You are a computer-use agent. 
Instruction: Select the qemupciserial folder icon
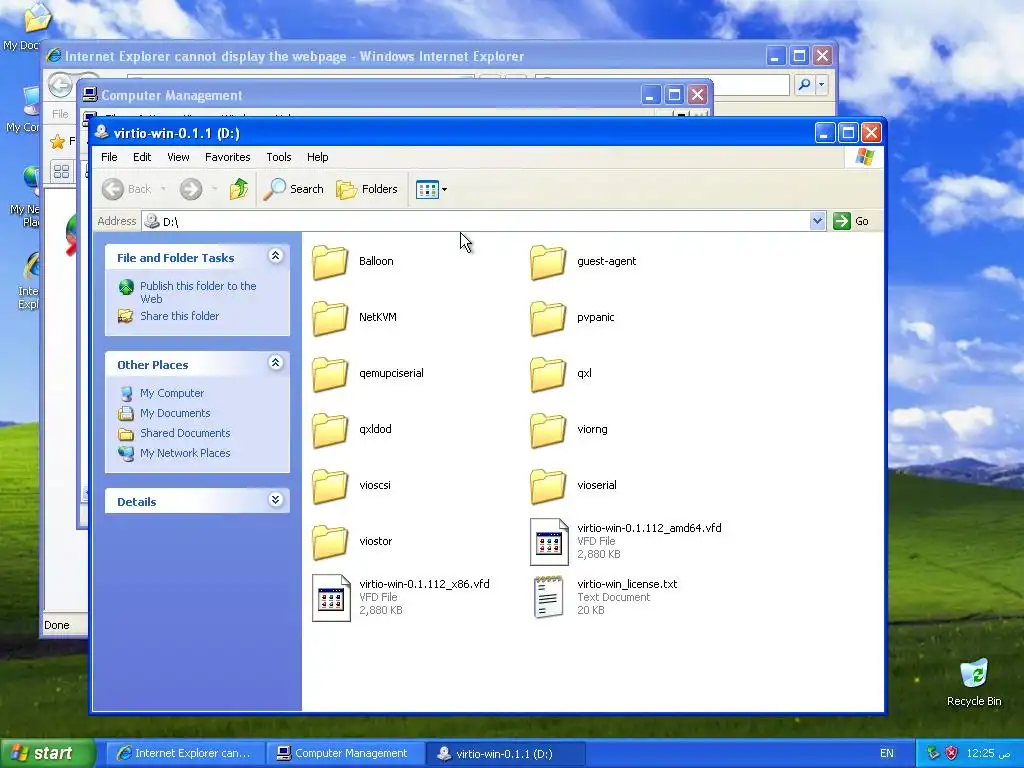click(330, 374)
